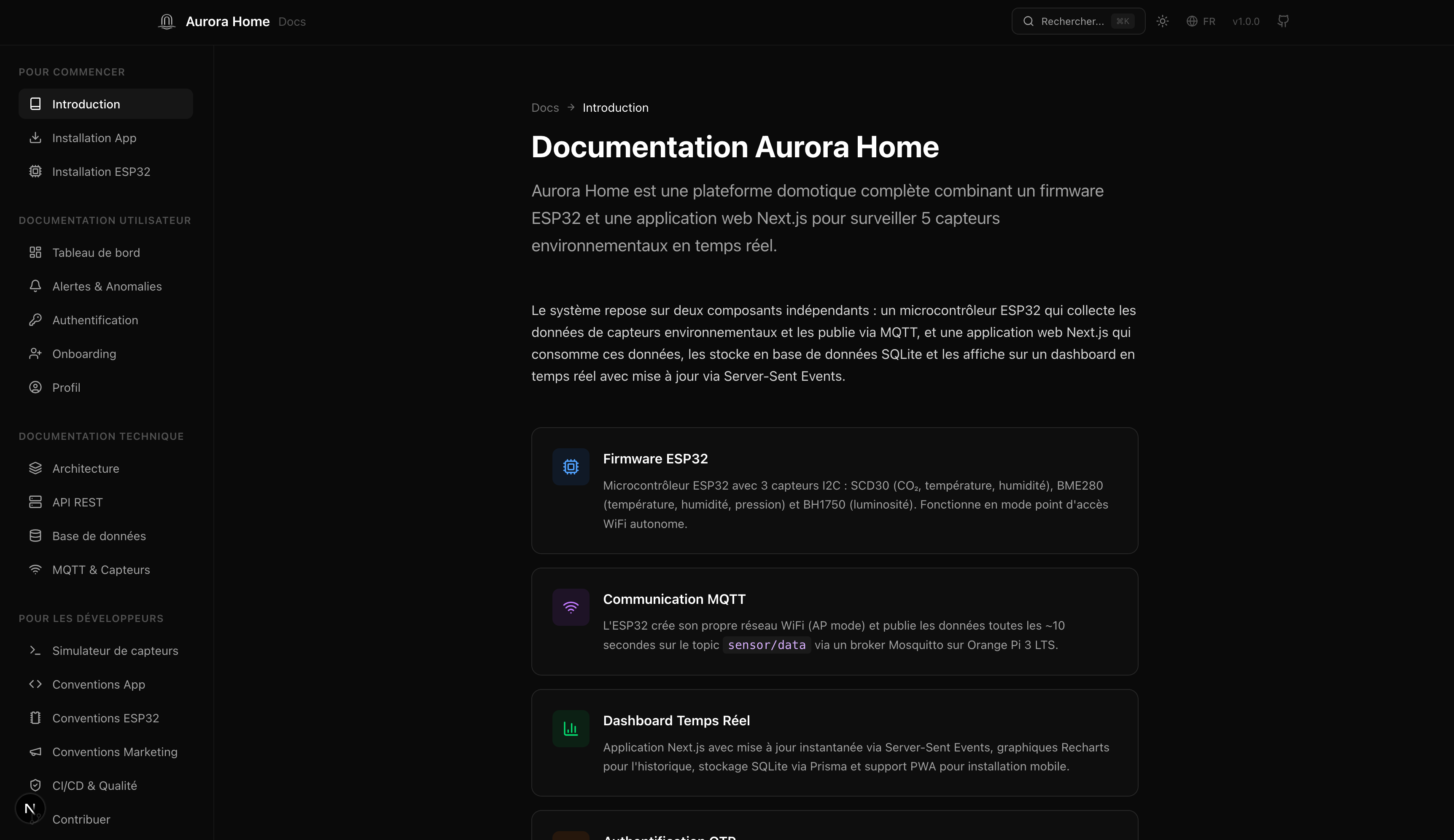Go to Tableau de bord docs
The height and width of the screenshot is (840, 1454).
click(105, 253)
